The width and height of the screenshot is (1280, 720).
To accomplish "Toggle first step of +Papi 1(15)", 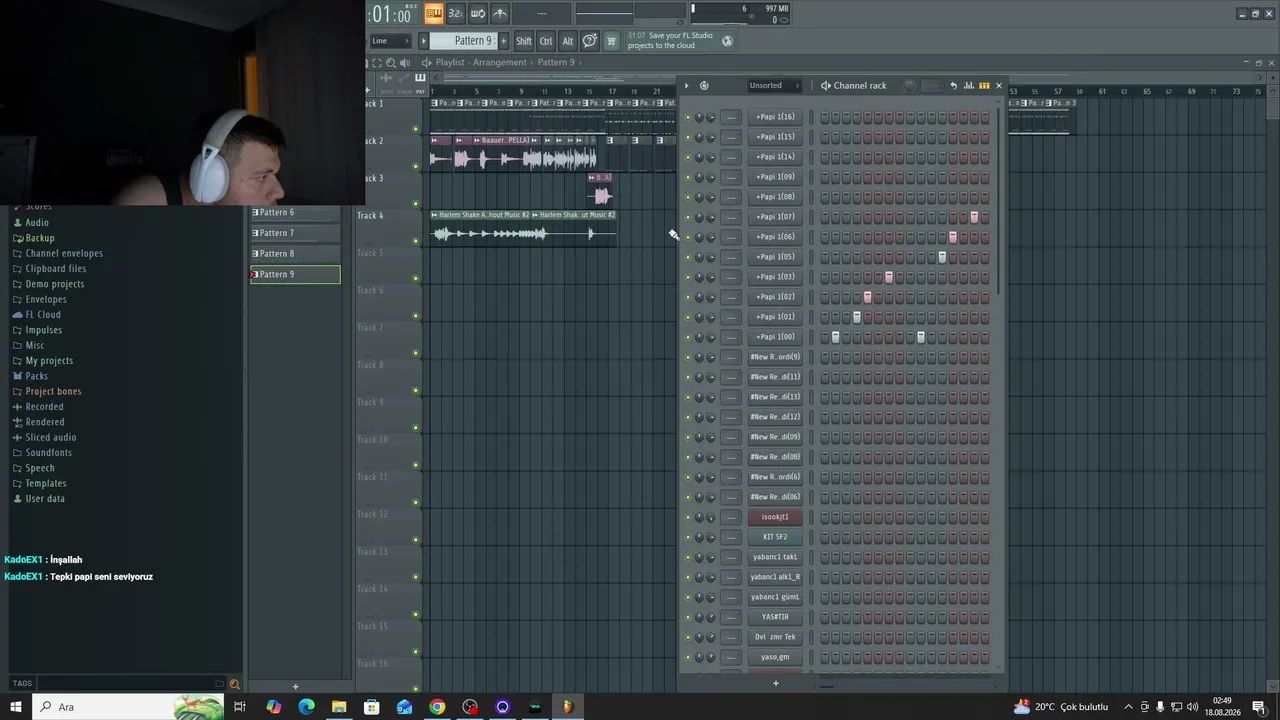I will coord(825,137).
